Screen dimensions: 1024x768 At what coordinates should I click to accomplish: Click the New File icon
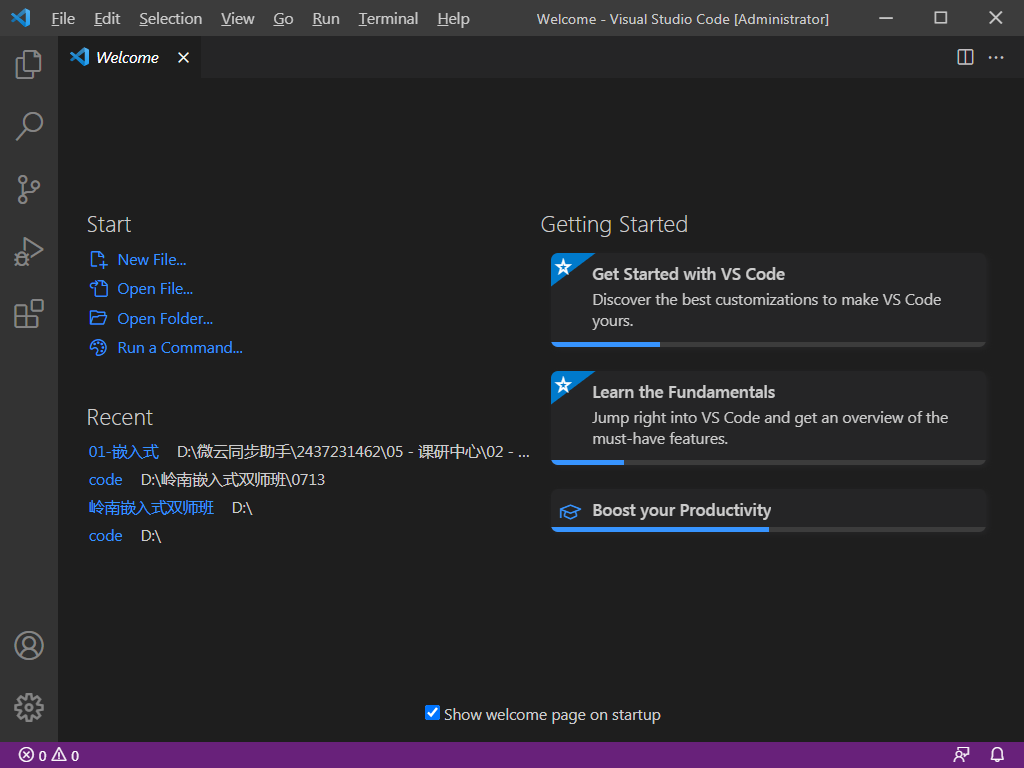[98, 259]
